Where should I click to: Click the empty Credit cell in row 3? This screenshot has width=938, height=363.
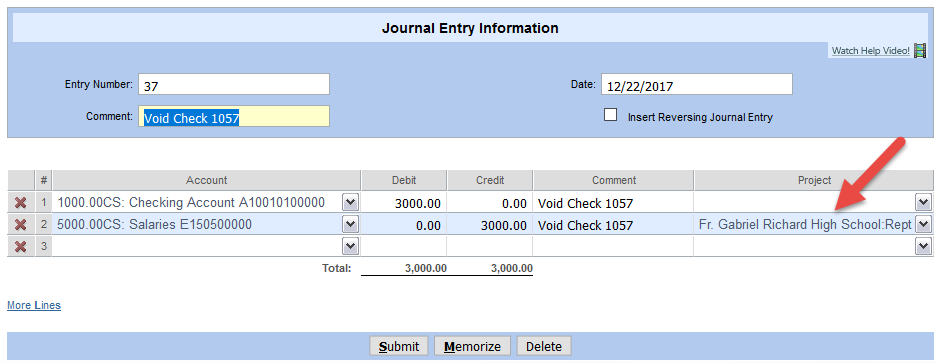490,246
